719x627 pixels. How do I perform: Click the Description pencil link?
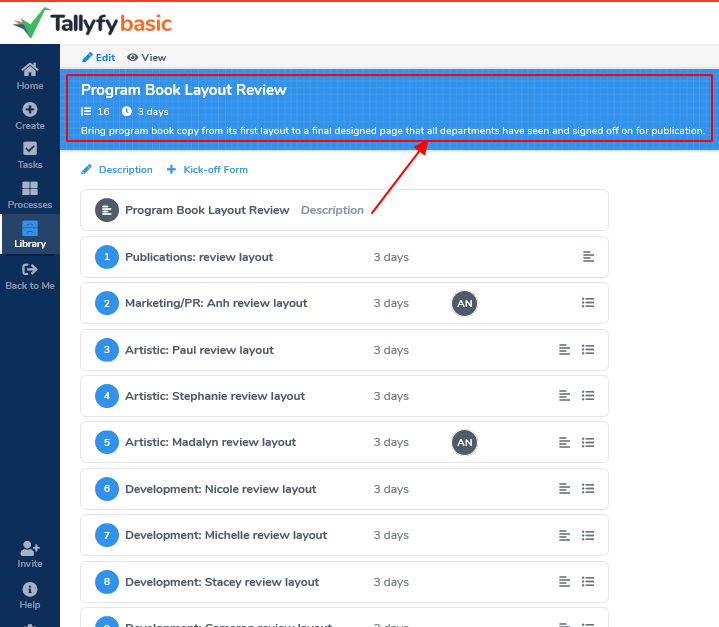(x=117, y=170)
